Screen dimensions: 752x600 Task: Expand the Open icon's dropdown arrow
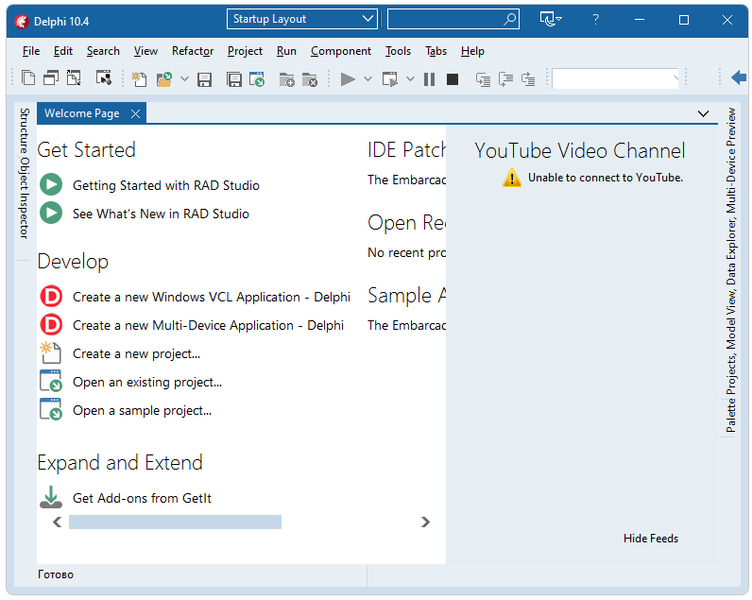tap(185, 79)
